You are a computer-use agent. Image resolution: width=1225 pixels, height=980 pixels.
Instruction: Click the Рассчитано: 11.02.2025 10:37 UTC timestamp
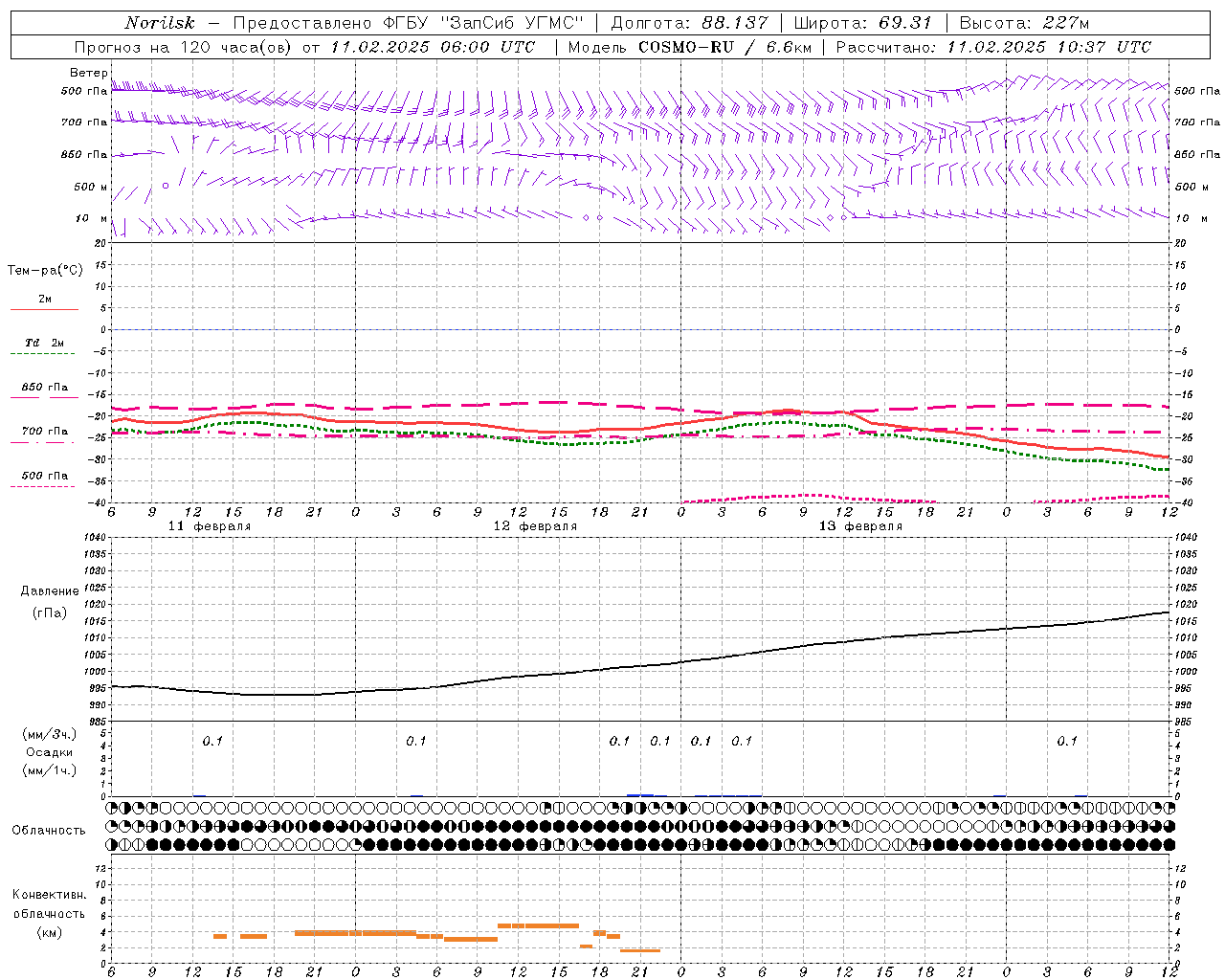pyautogui.click(x=993, y=47)
